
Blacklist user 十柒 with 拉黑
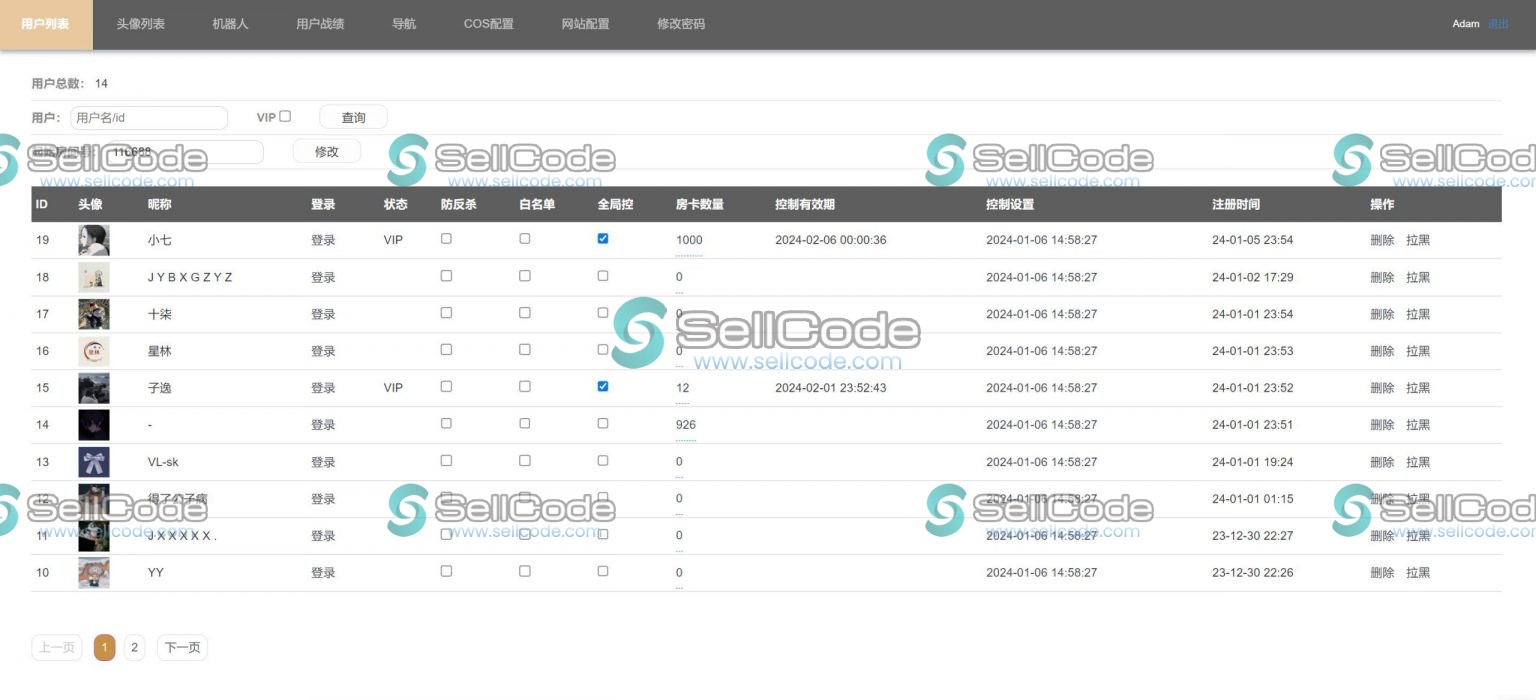[1418, 315]
